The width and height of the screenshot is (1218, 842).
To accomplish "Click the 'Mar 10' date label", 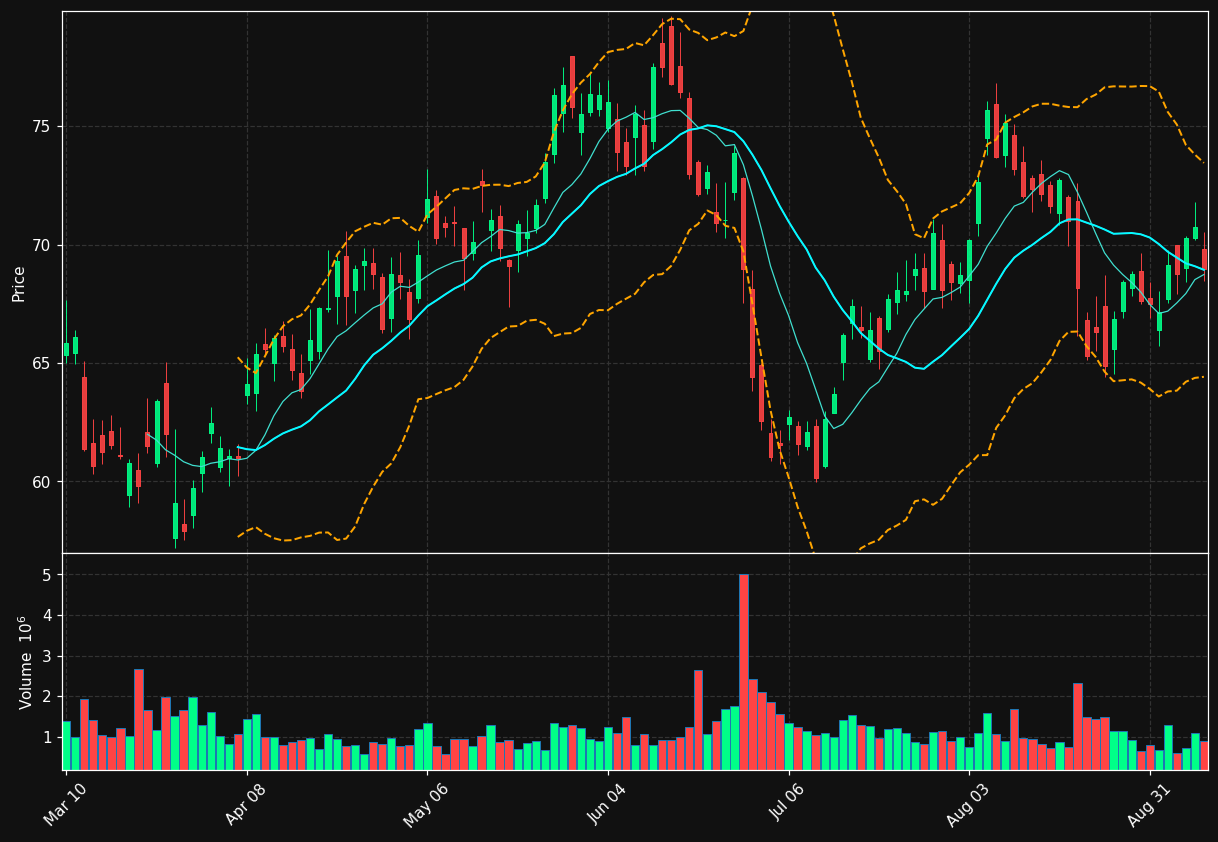I will (65, 805).
